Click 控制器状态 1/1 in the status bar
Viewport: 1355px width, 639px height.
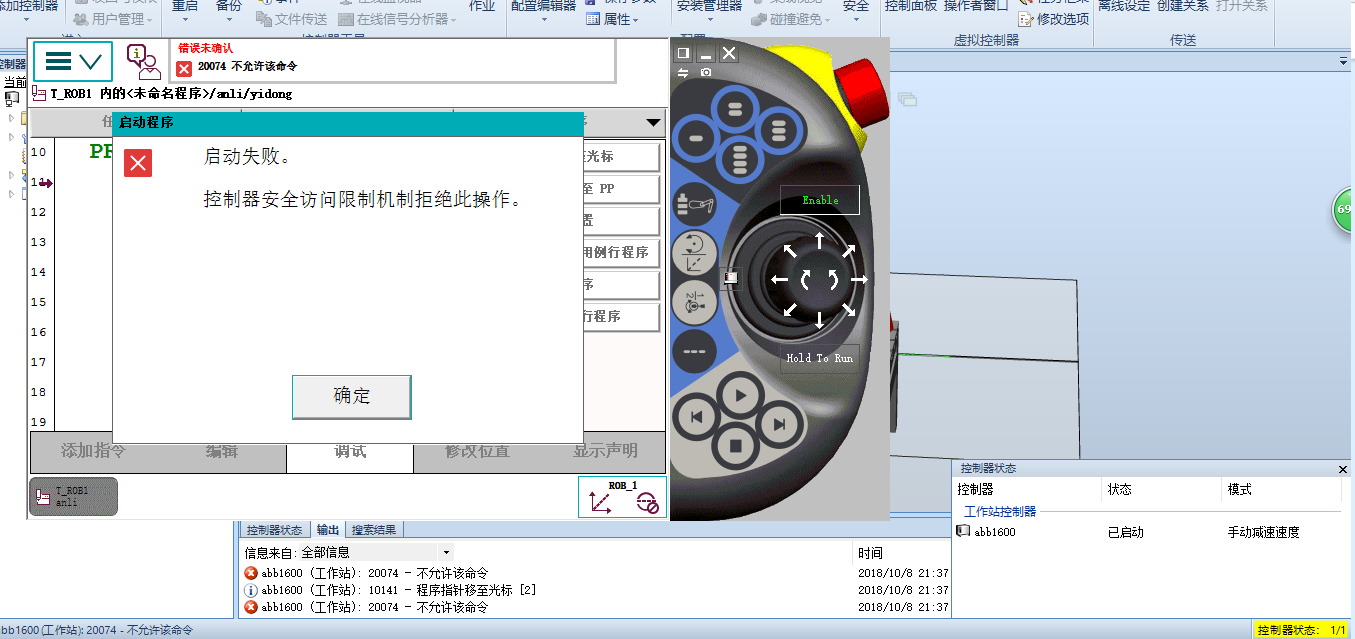1302,630
